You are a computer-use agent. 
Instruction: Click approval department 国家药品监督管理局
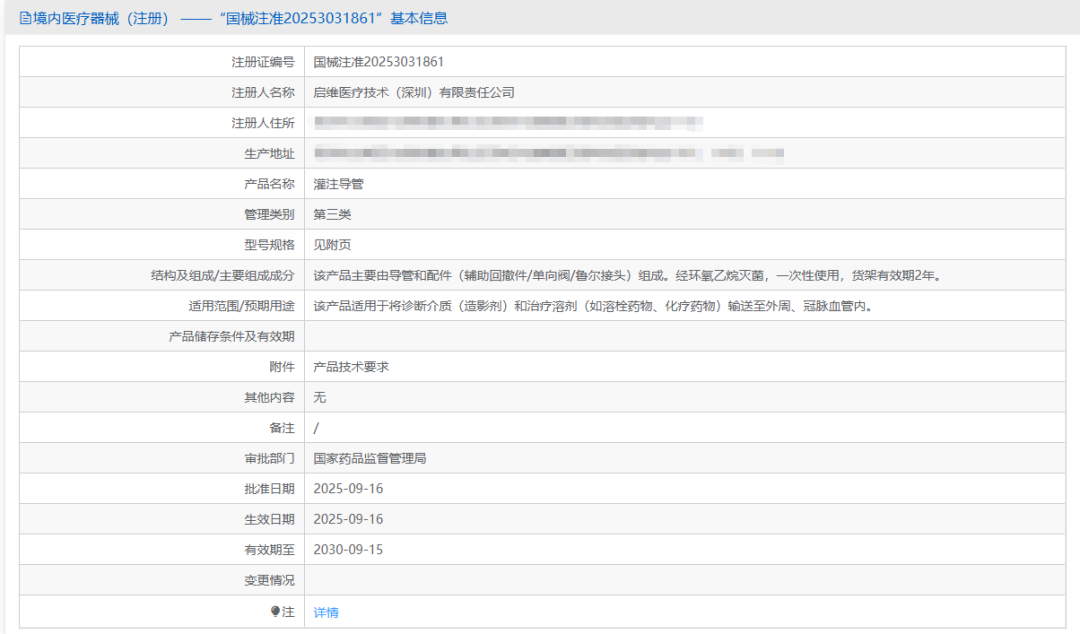[x=370, y=458]
